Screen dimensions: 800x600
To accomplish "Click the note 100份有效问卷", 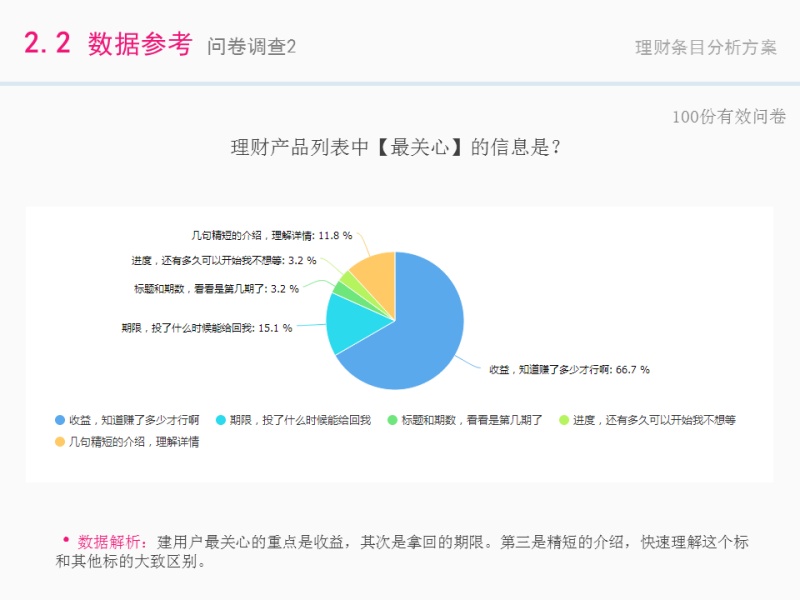I will 729,116.
